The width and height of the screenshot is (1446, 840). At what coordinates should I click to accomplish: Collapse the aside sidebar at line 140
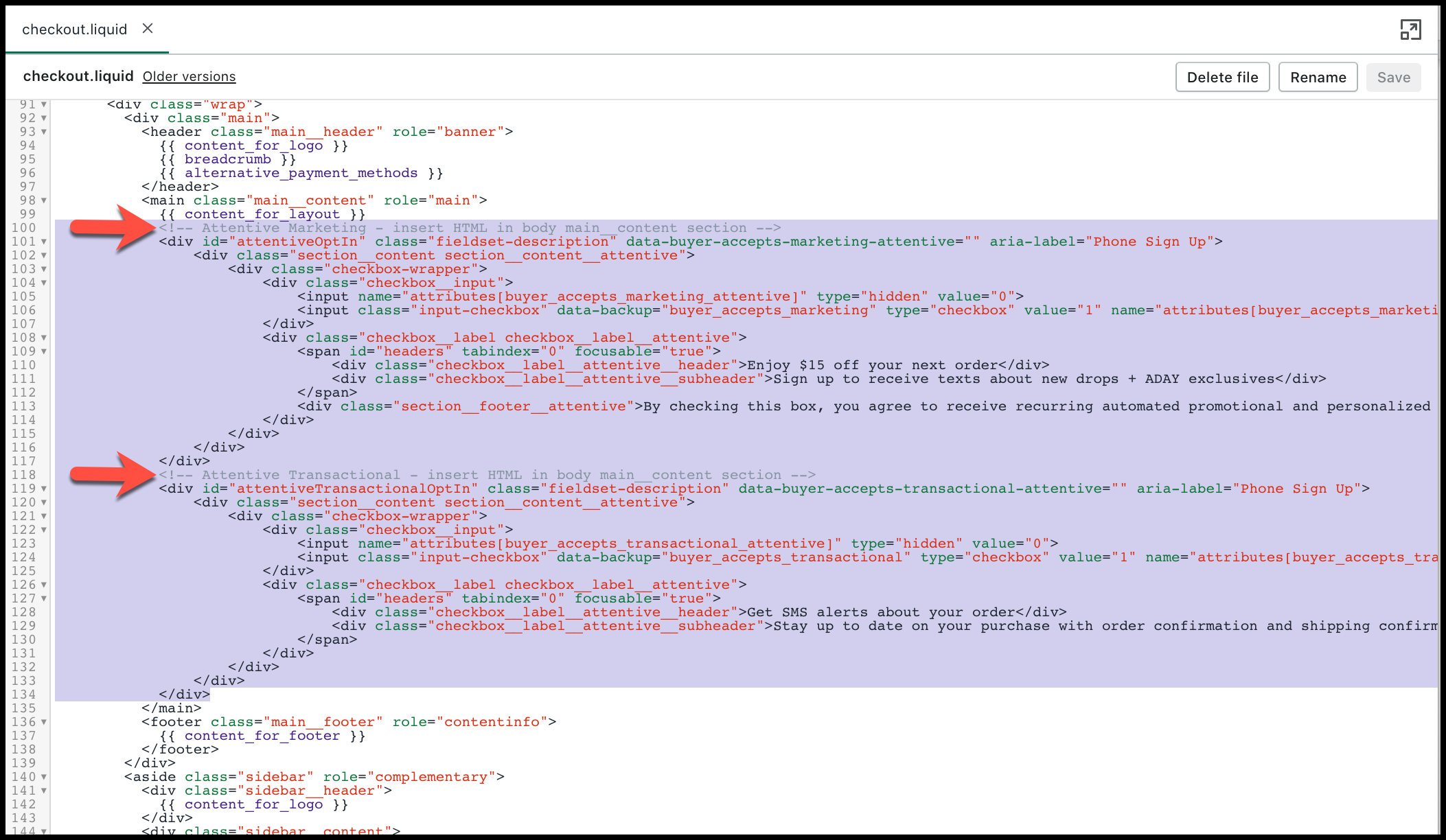point(44,777)
